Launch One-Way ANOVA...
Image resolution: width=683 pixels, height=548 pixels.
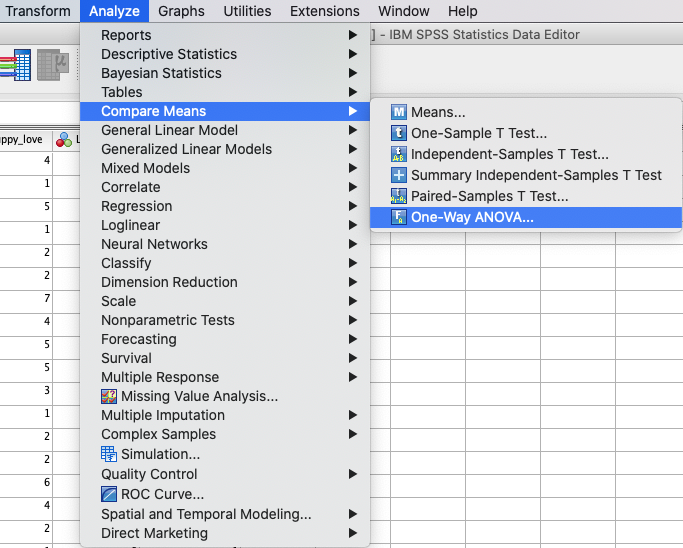pyautogui.click(x=526, y=217)
